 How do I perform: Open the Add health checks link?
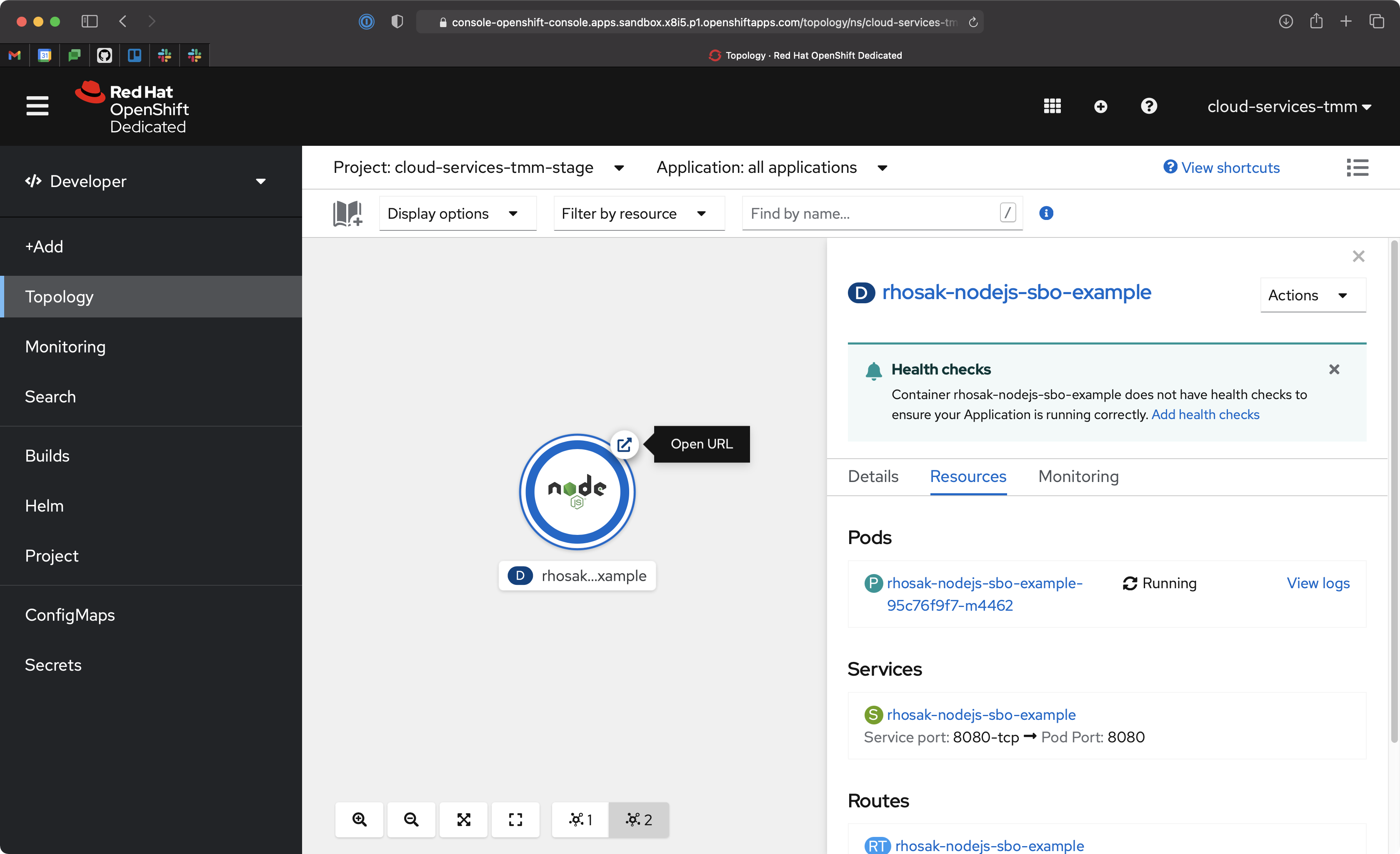click(x=1205, y=414)
